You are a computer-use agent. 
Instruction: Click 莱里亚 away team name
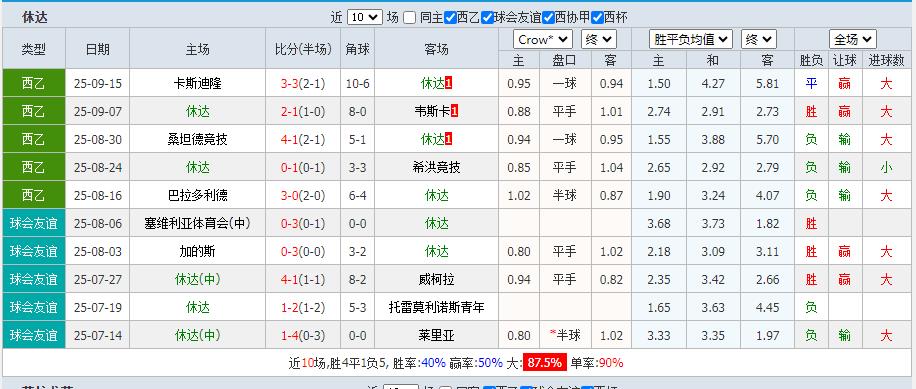tap(436, 335)
